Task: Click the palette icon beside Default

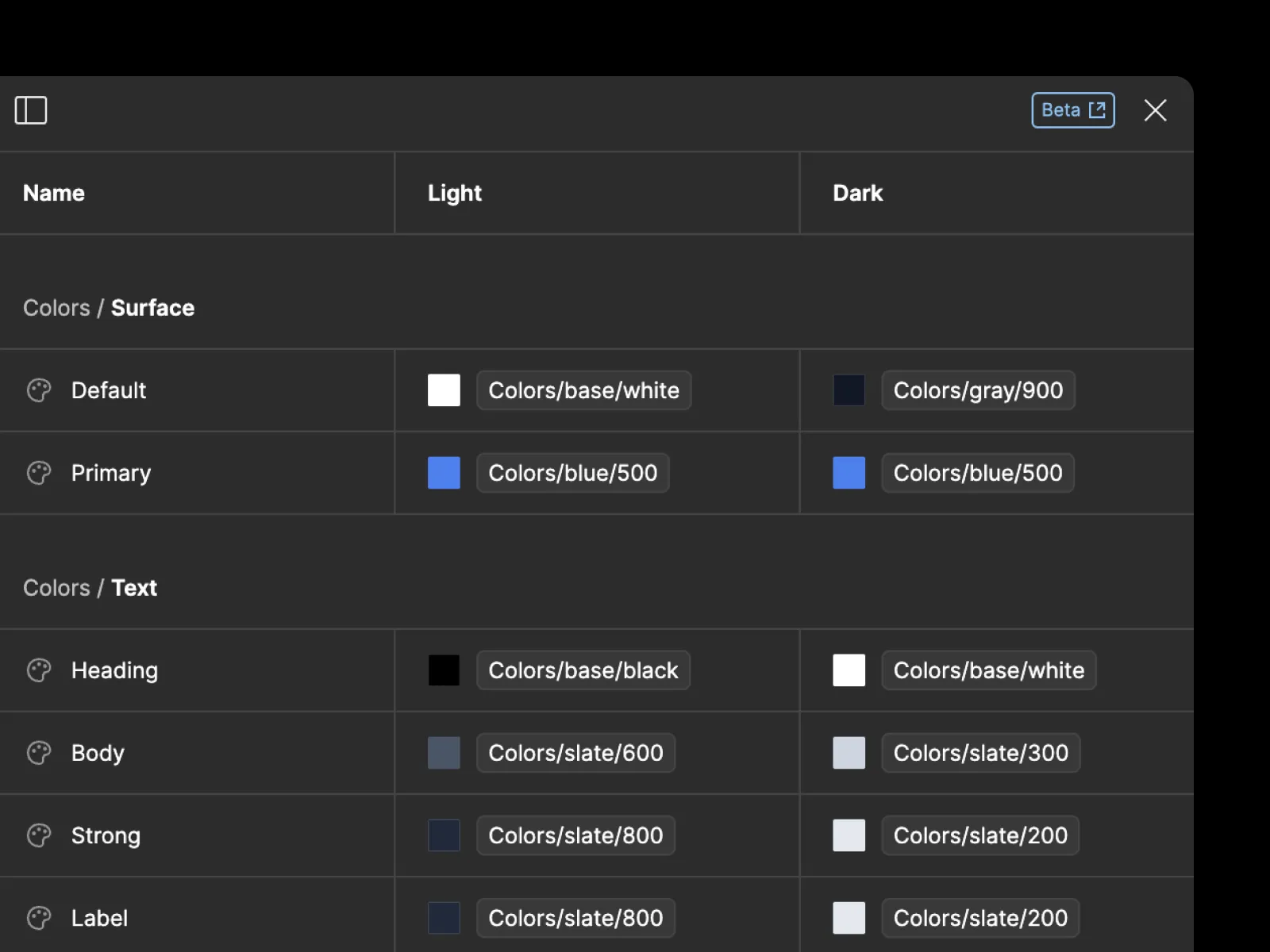Action: click(39, 390)
